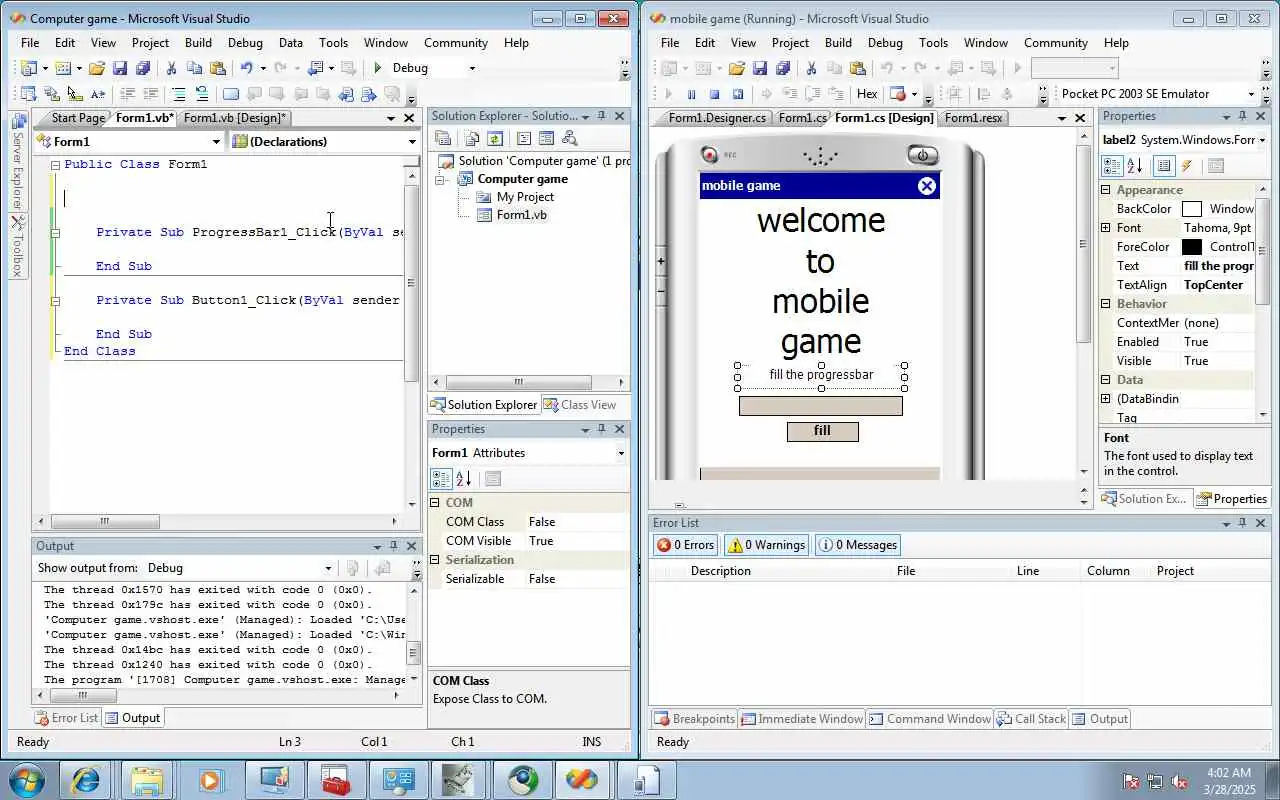The image size is (1280, 800).
Task: Click 0 Messages filter button in Error List
Action: (x=858, y=545)
